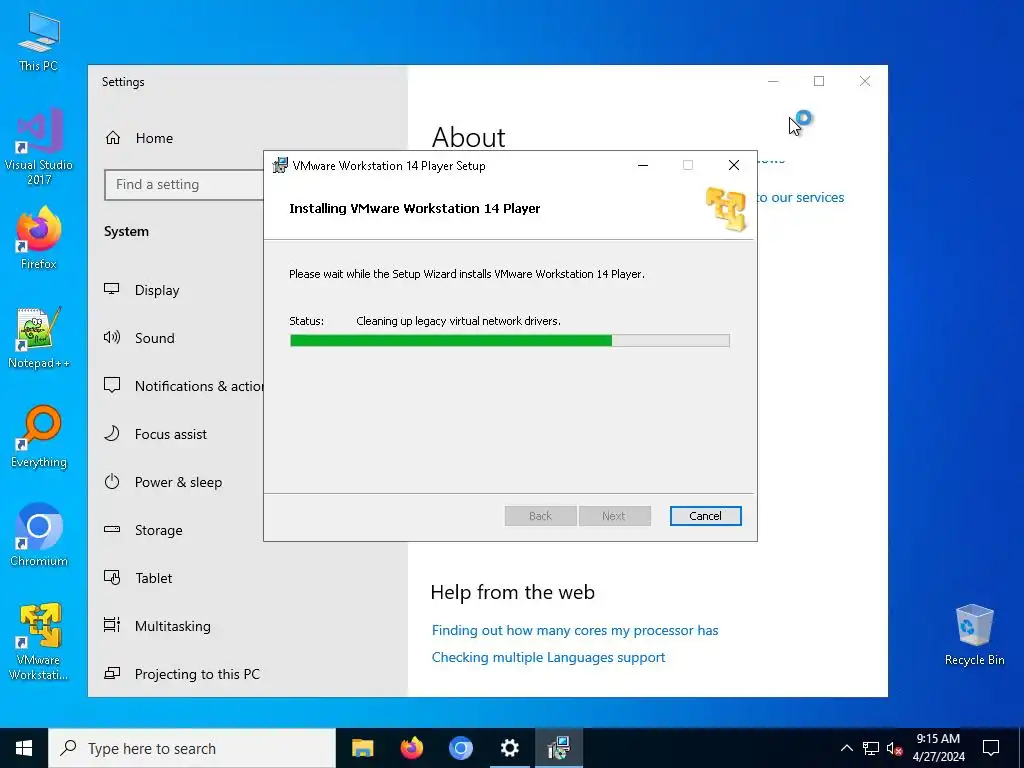Open Power & sleep settings
Screen dimensions: 1024x768
(x=163, y=482)
